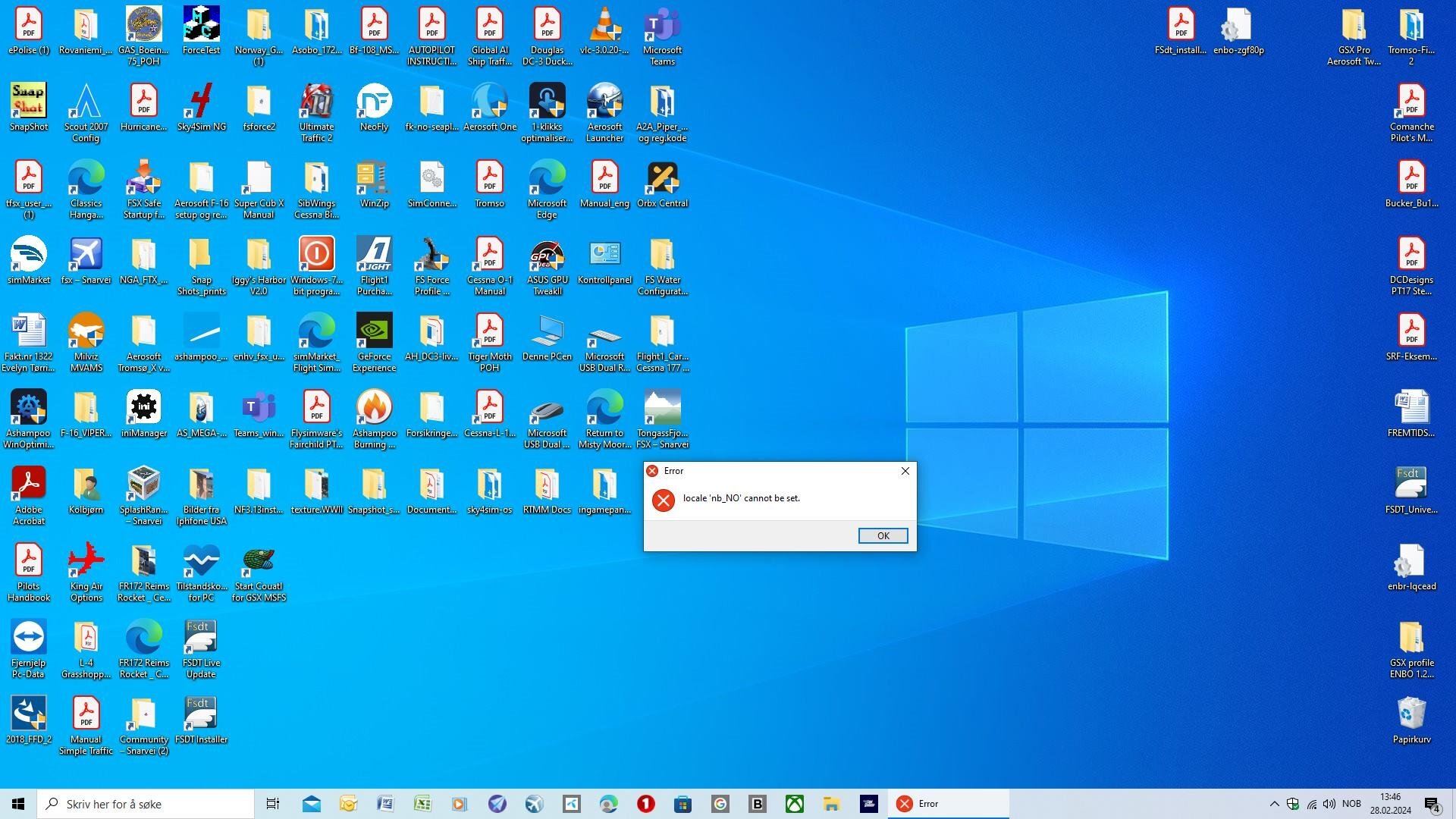Select the Ultimate Traffic 2 icon
Viewport: 1456px width, 819px height.
(316, 113)
